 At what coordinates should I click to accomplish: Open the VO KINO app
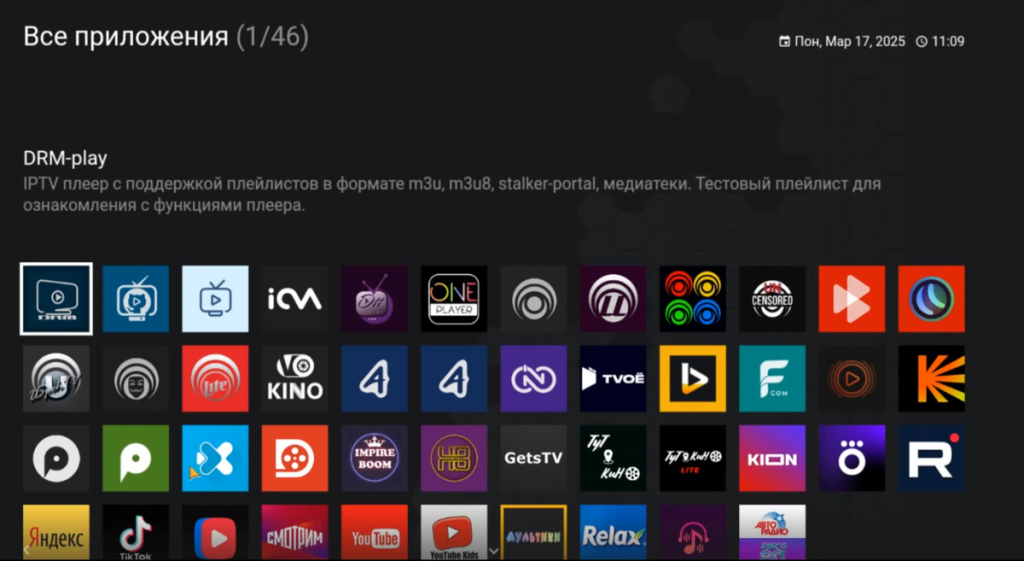click(x=295, y=379)
